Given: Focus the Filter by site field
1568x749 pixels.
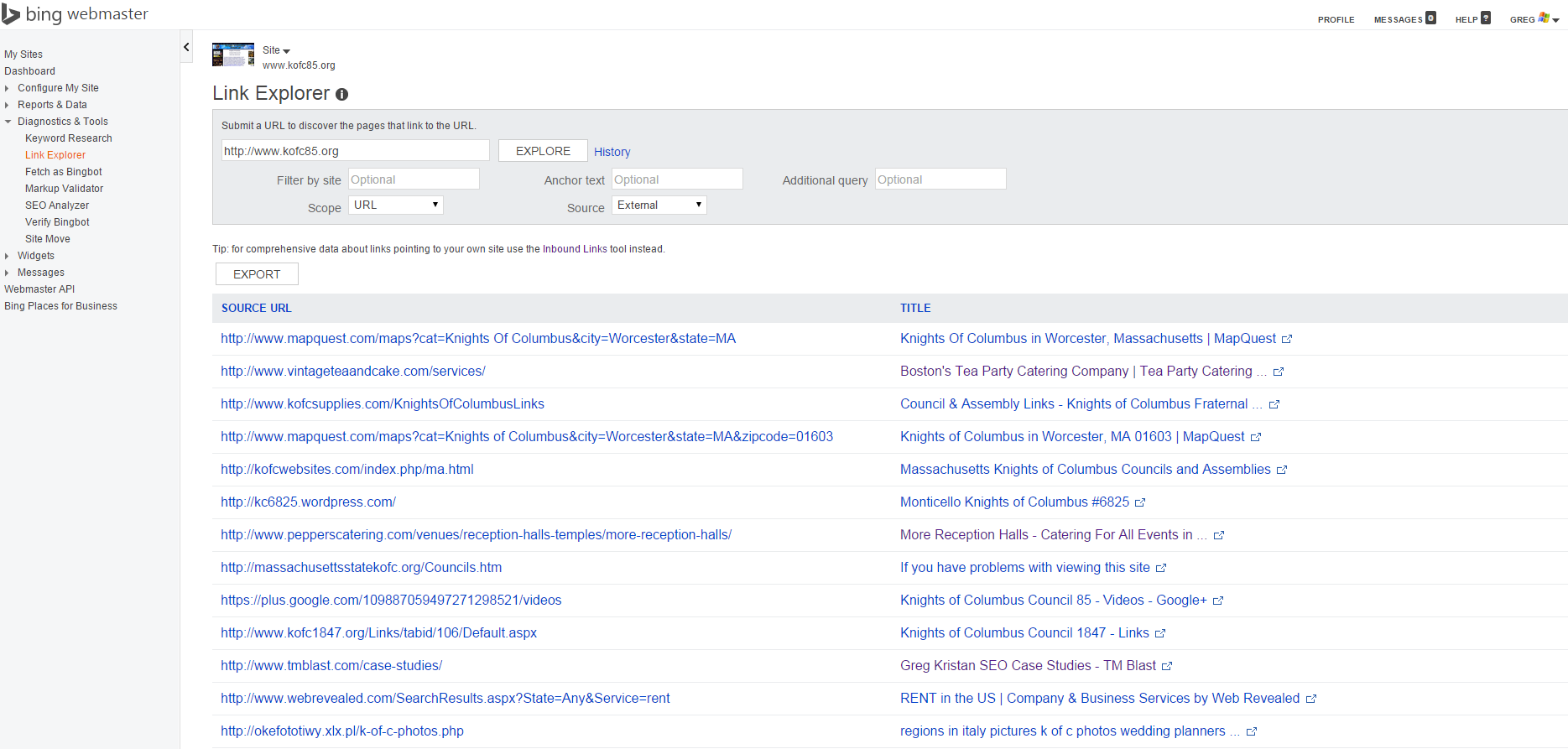Looking at the screenshot, I should [x=414, y=179].
